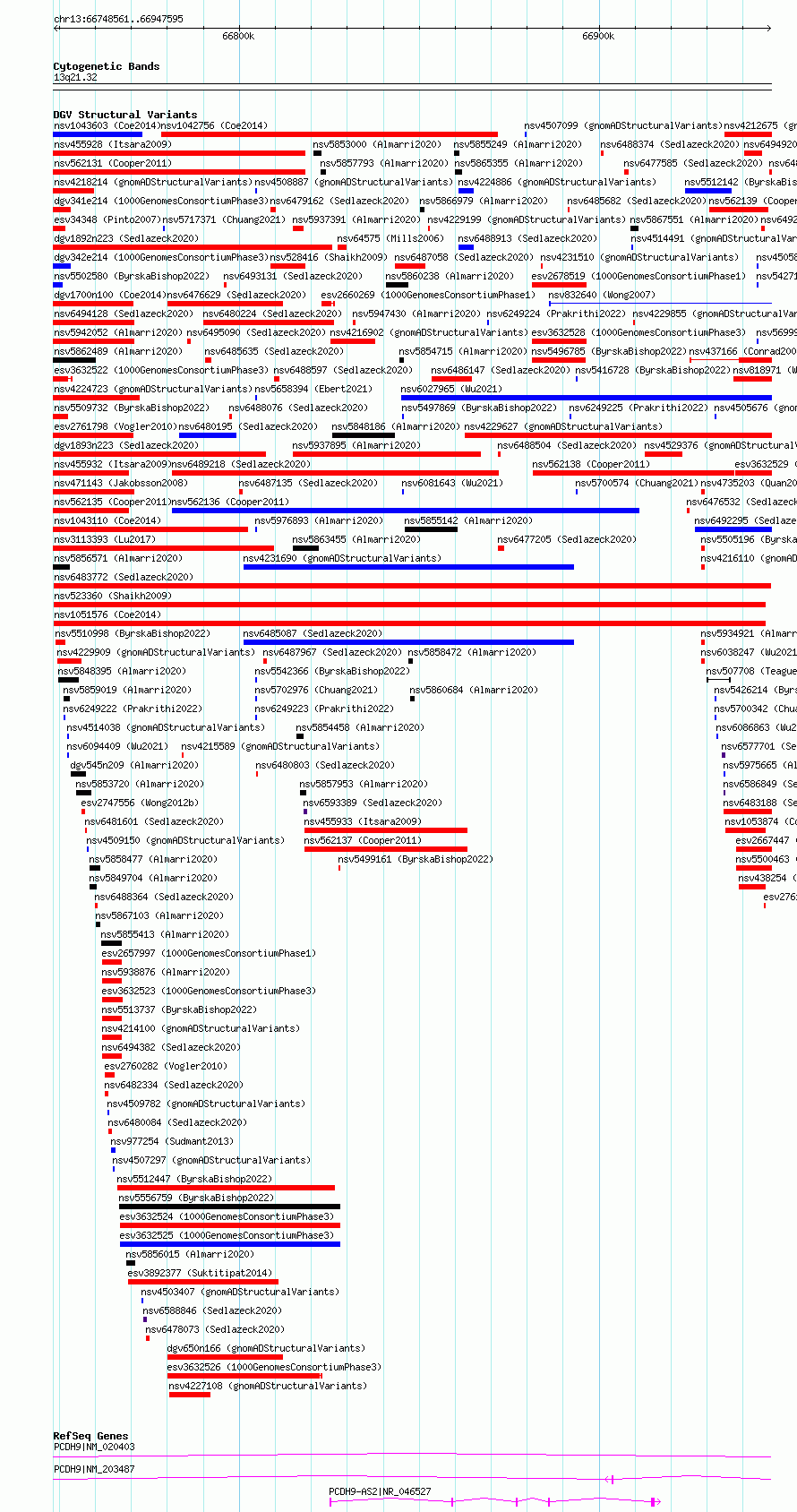
Task: Click the nsv64575 (Mills2006) label
Action: click(x=390, y=239)
